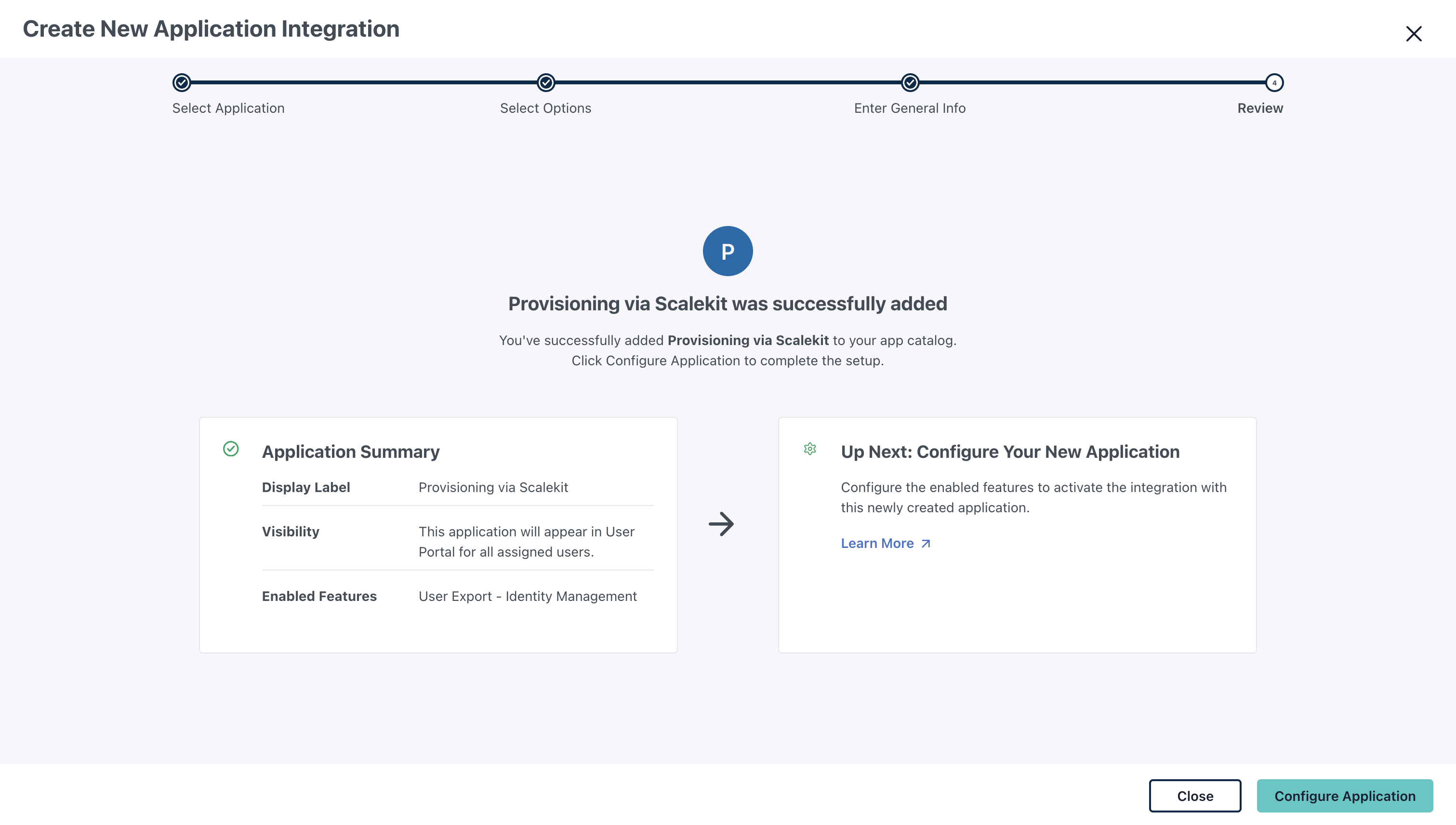Click the green gear icon beside Up Next

tap(809, 449)
